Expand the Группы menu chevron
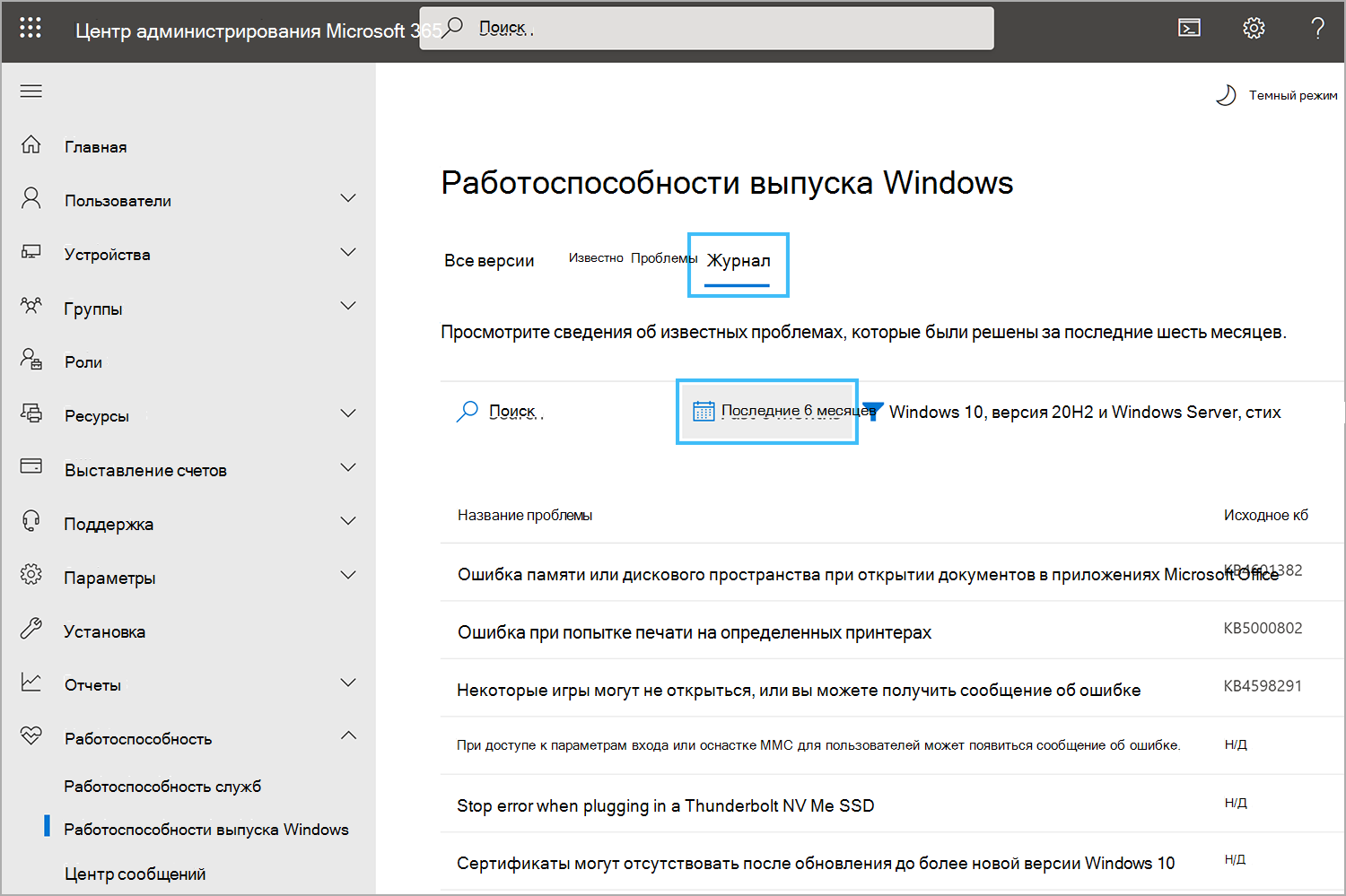Screen dimensions: 1346x896 [x=348, y=306]
